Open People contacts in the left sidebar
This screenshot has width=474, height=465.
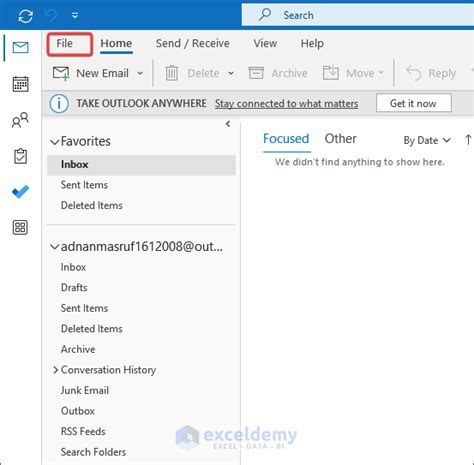[x=20, y=120]
